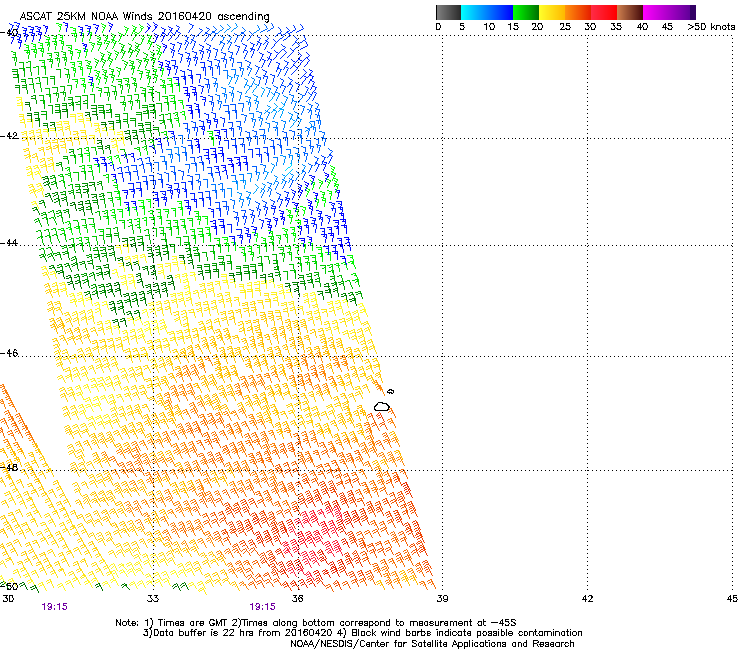
Task: Click the '30' longitude axis label
Action: [8, 599]
